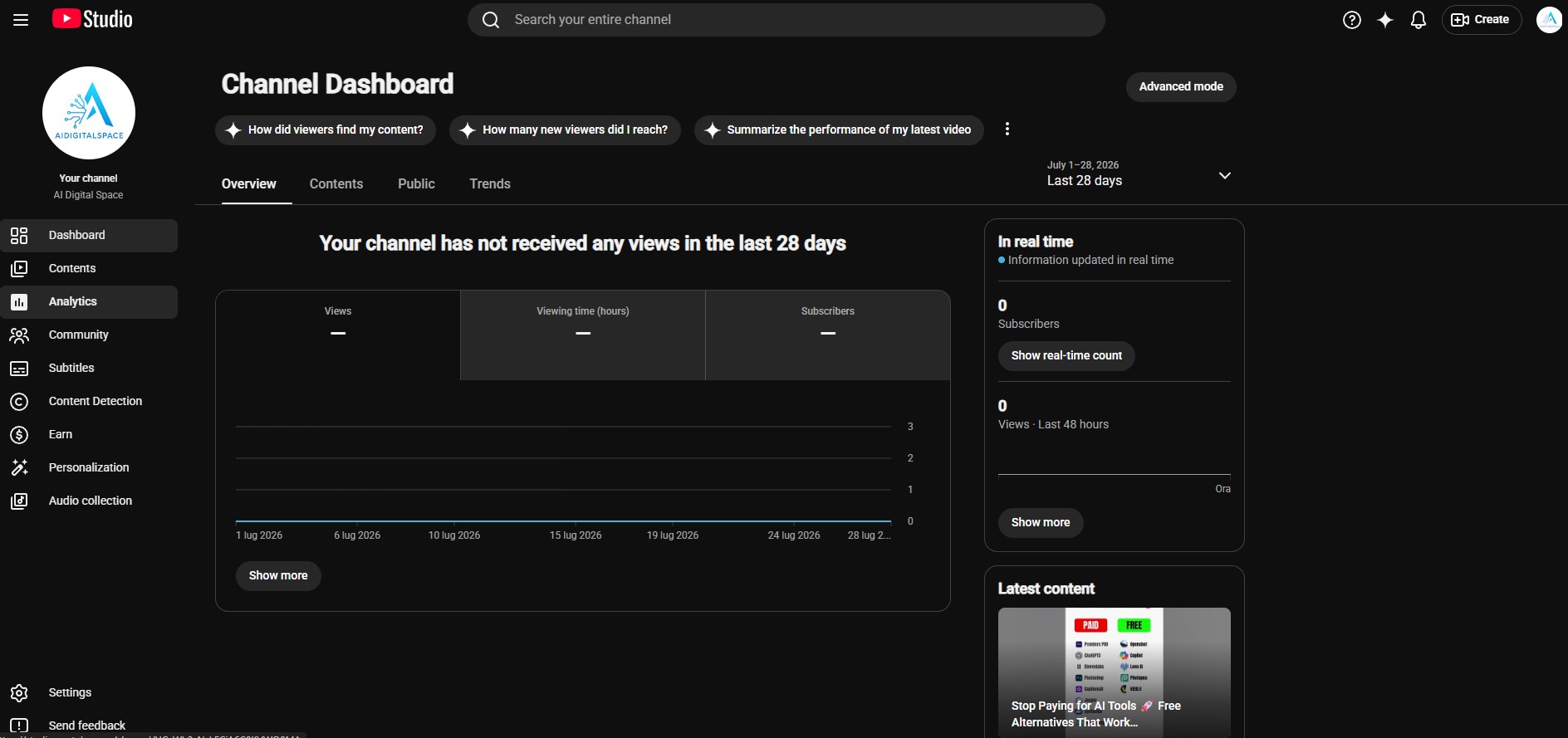Click the Personalization magic wand icon
The width and height of the screenshot is (1568, 738).
[19, 467]
